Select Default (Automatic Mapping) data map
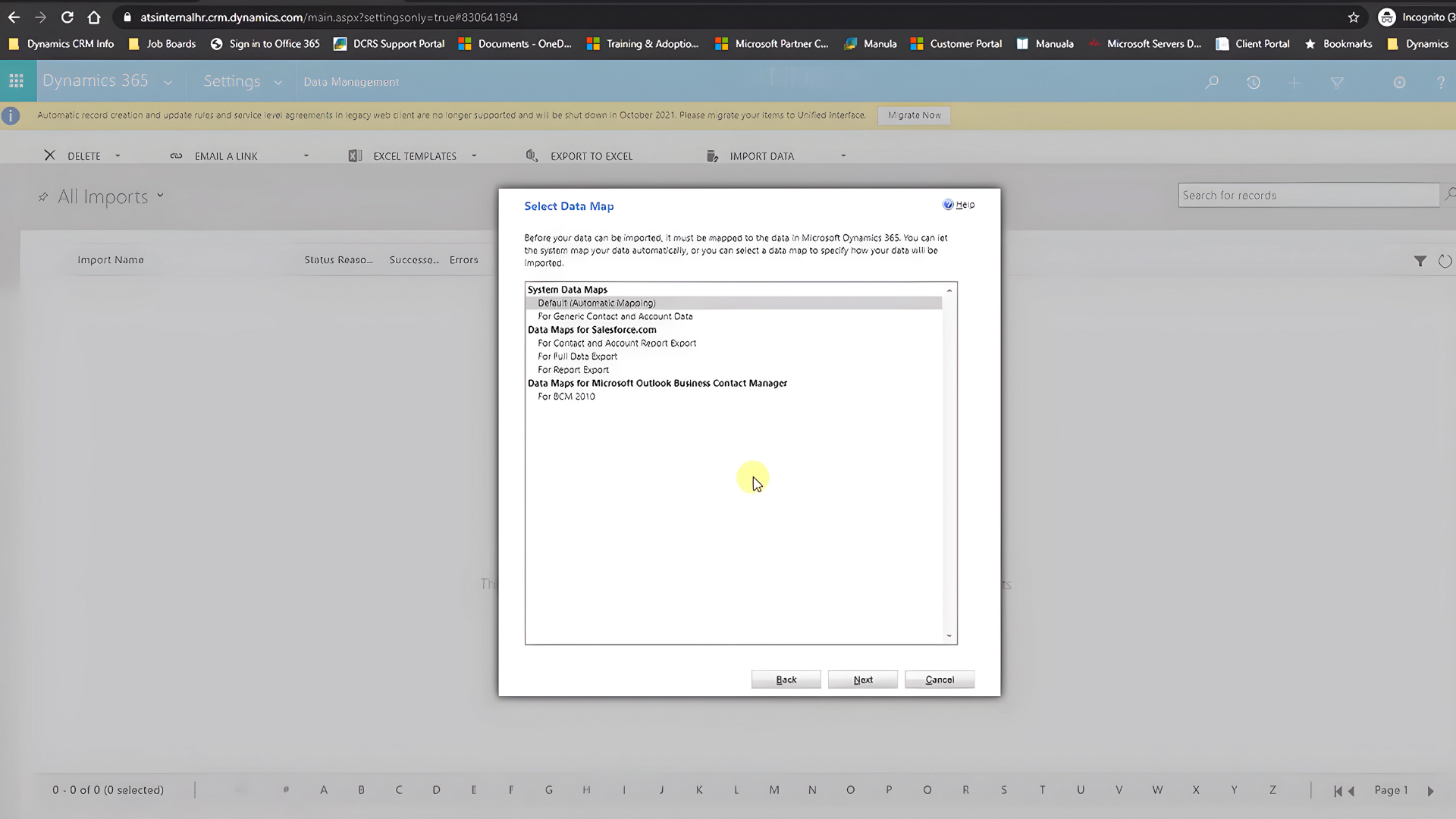The image size is (1456, 819). (734, 303)
